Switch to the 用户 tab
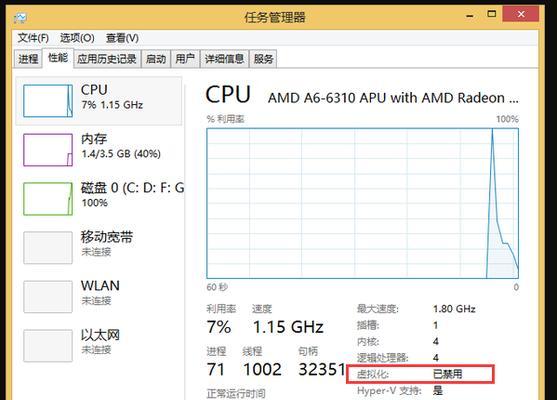Viewport: 557px width, 400px height. (185, 59)
